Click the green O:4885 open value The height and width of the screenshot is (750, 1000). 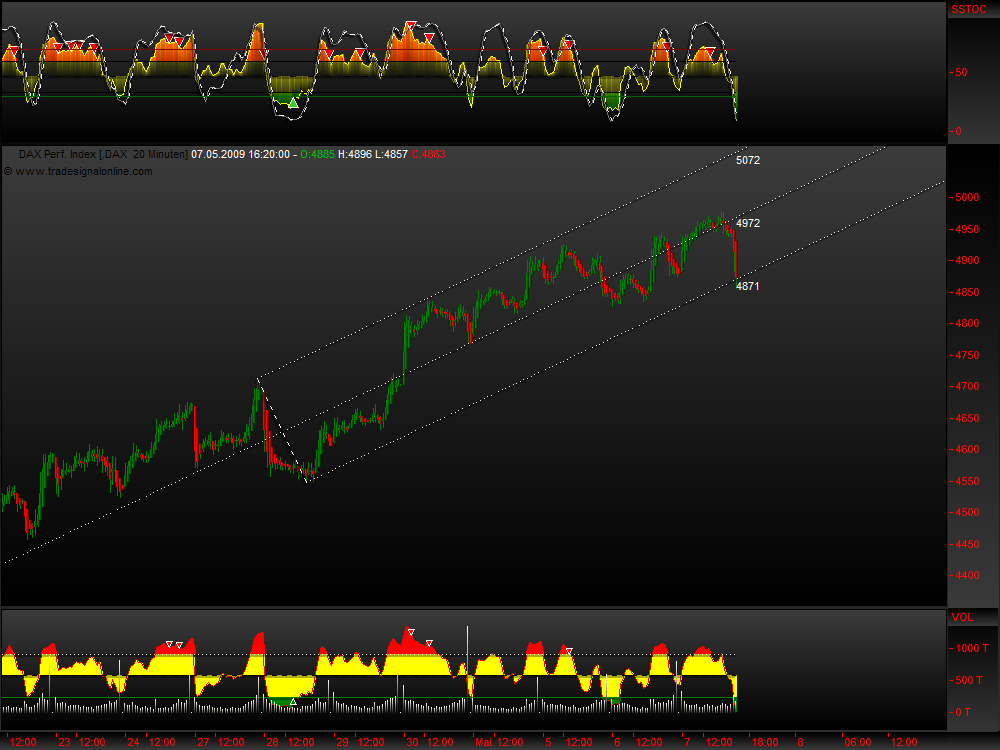pos(318,155)
